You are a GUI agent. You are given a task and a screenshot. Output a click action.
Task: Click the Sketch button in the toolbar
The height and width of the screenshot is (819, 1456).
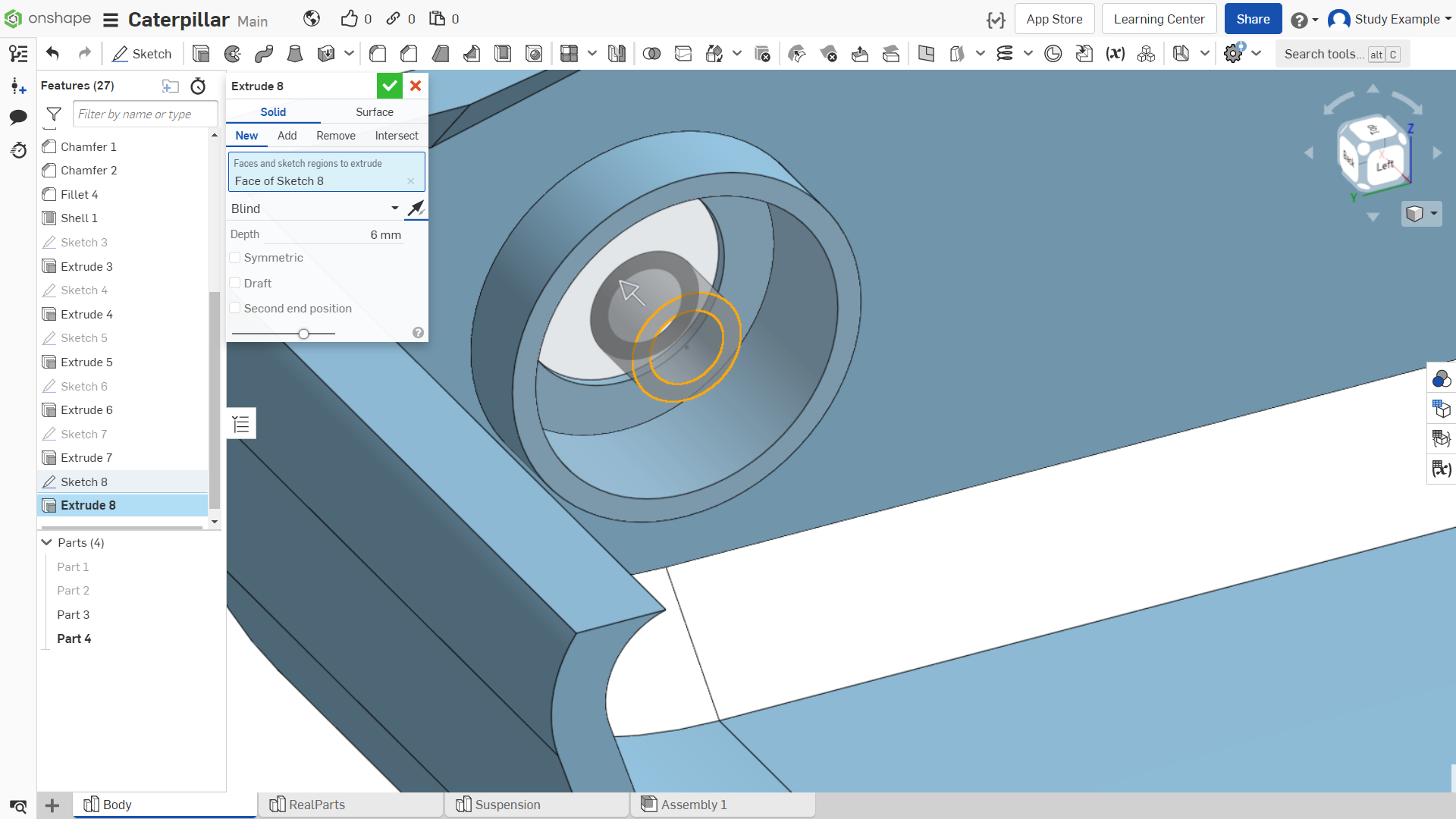coord(142,53)
